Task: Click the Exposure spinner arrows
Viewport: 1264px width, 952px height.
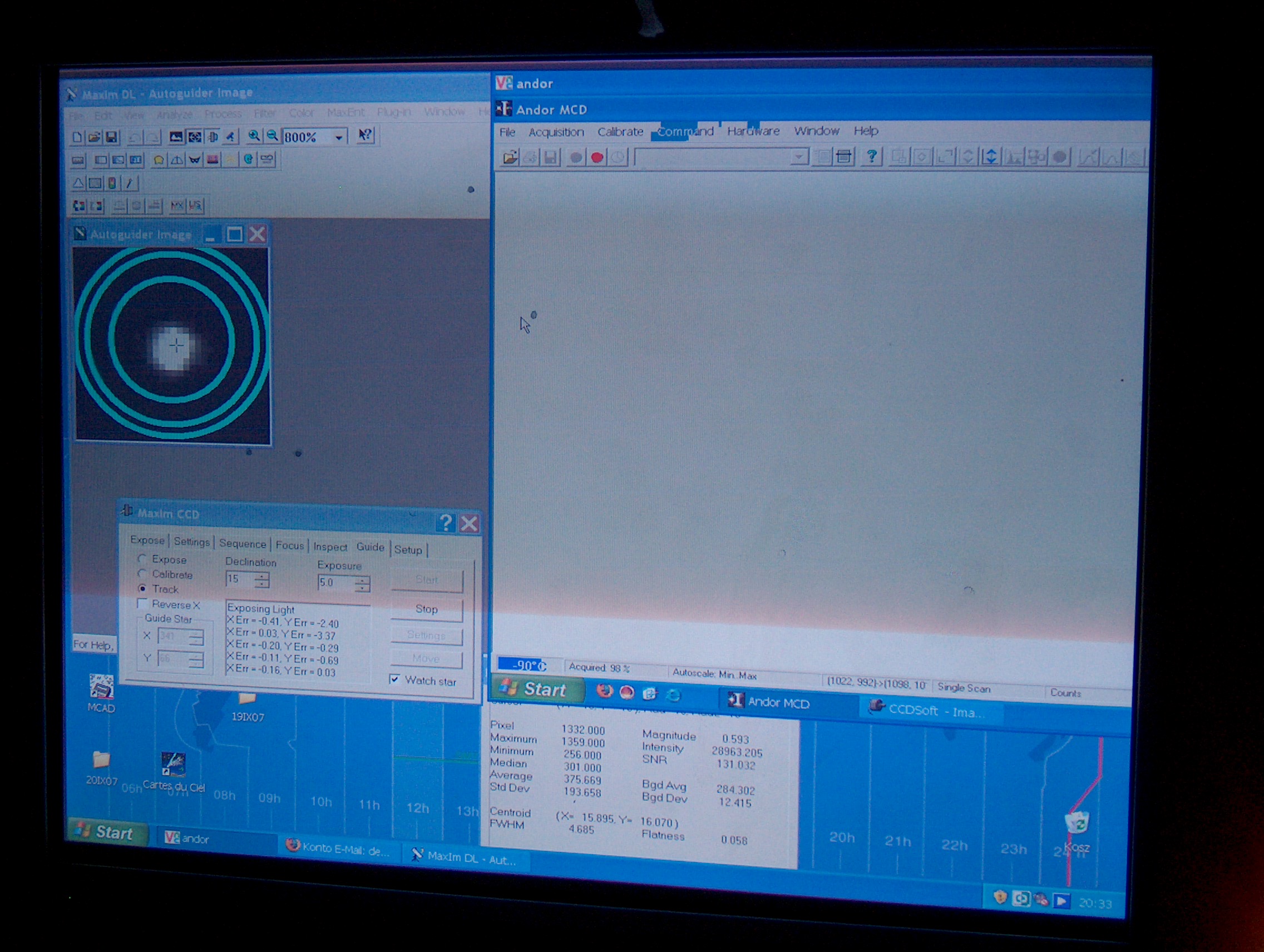Action: click(362, 584)
